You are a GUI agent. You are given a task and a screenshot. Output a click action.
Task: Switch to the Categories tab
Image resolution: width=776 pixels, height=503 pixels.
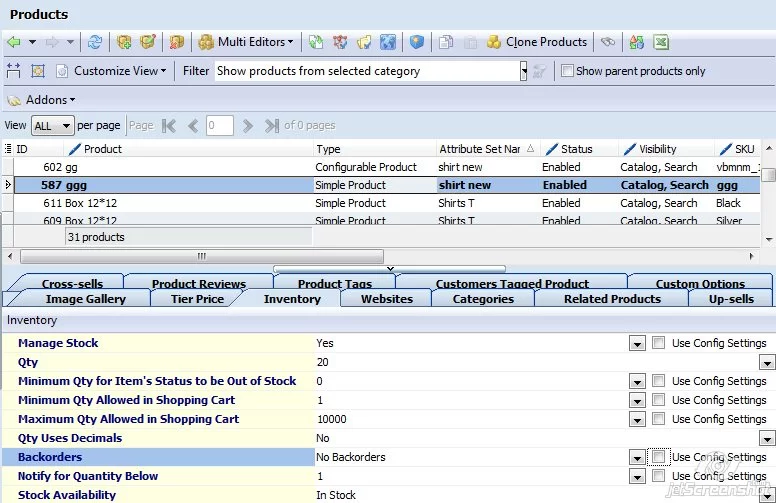tap(483, 299)
